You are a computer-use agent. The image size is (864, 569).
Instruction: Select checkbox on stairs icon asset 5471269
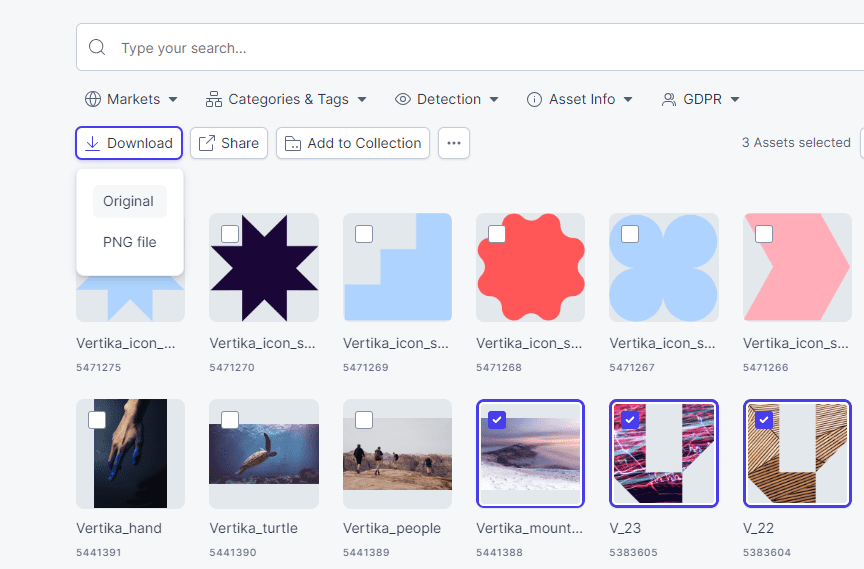coord(364,234)
